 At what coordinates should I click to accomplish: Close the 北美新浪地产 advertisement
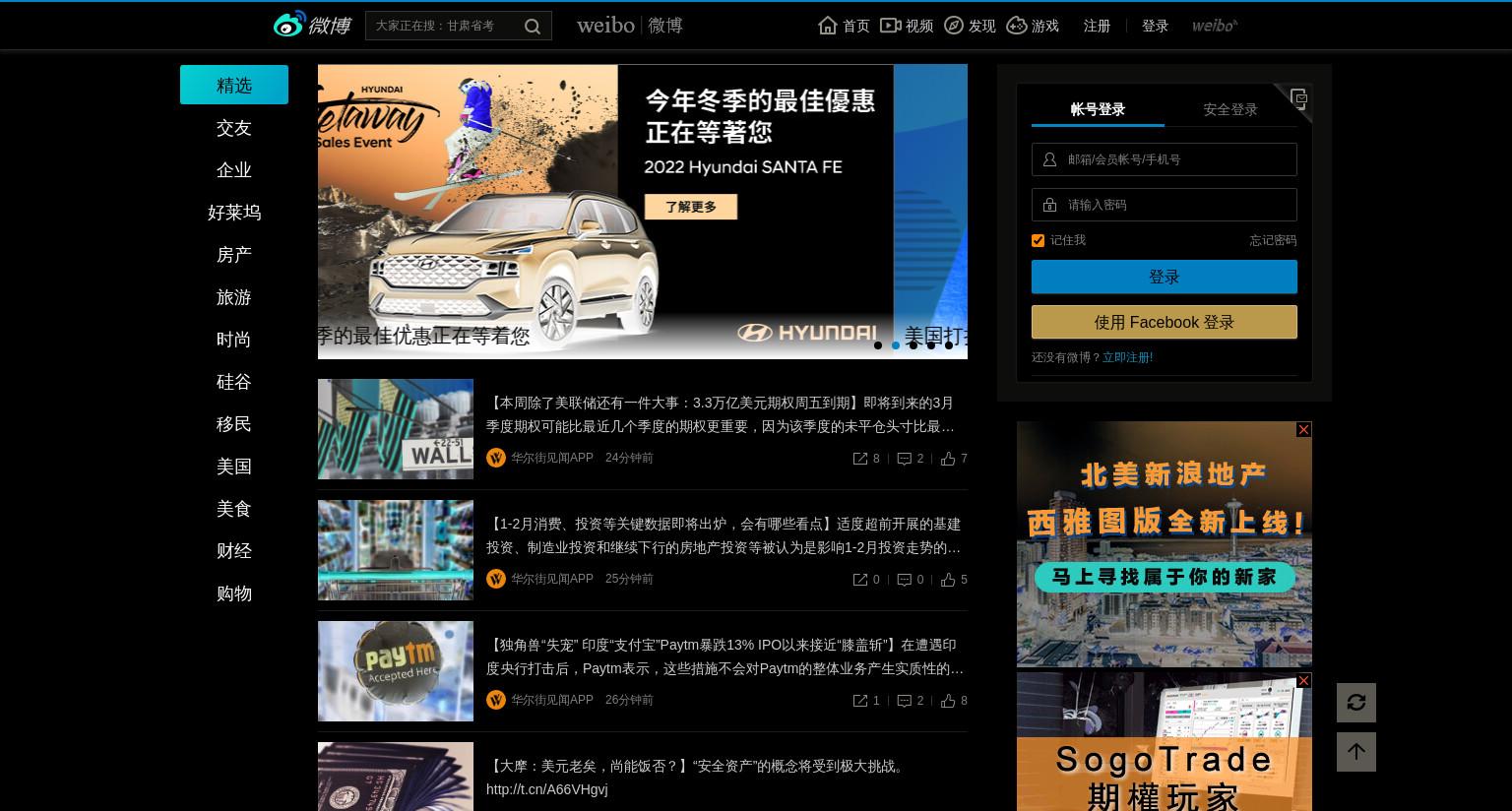point(1303,430)
